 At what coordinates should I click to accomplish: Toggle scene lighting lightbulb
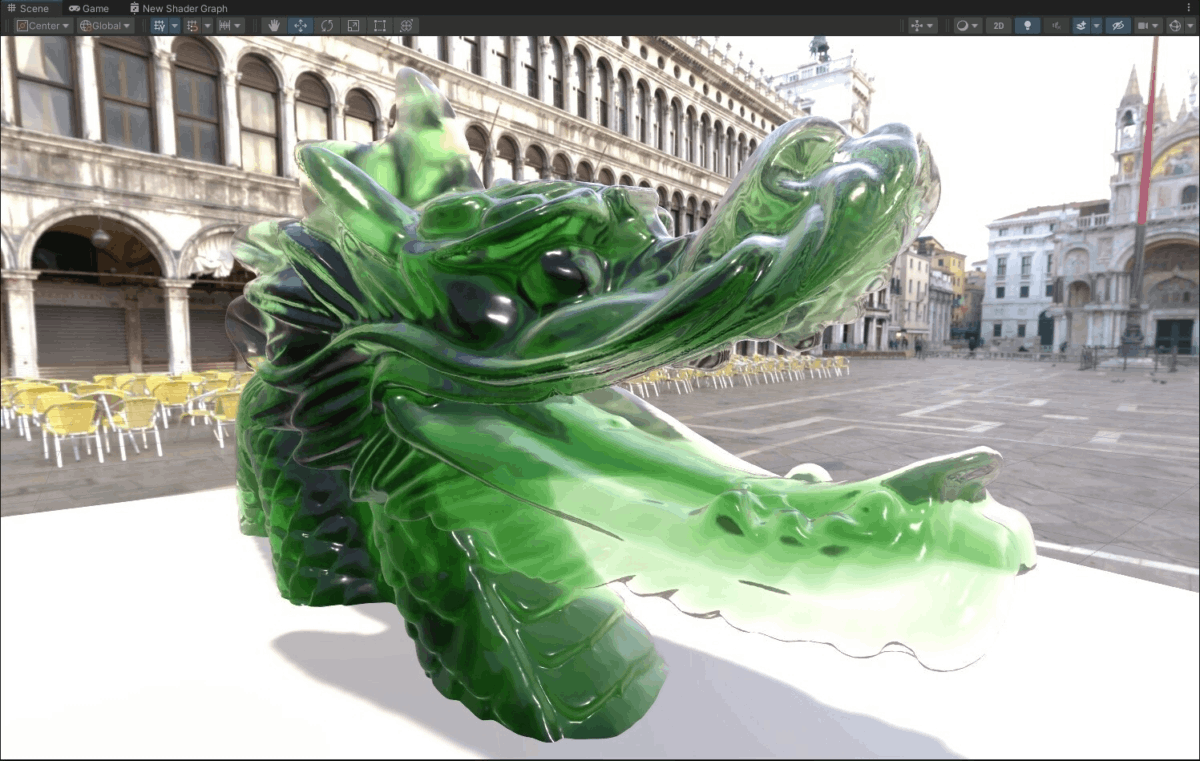coord(1027,26)
